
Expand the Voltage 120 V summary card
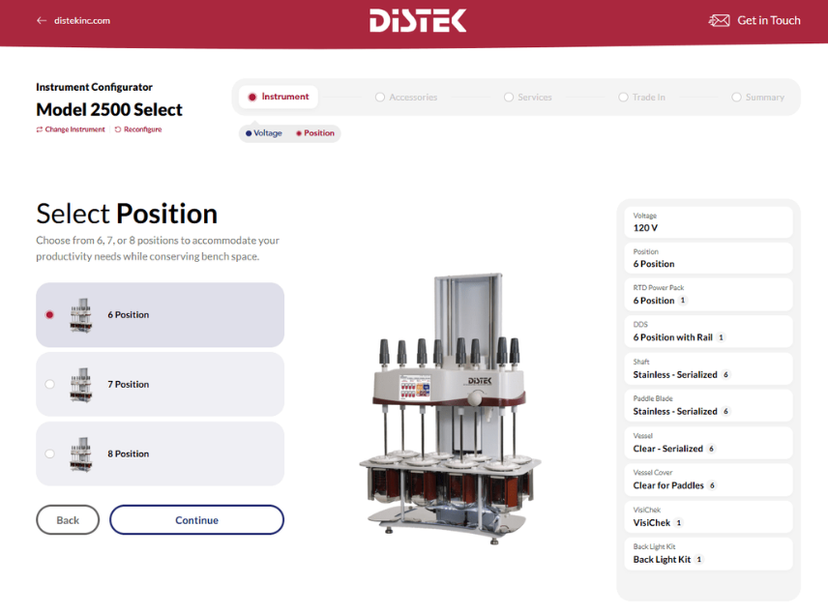pos(708,222)
